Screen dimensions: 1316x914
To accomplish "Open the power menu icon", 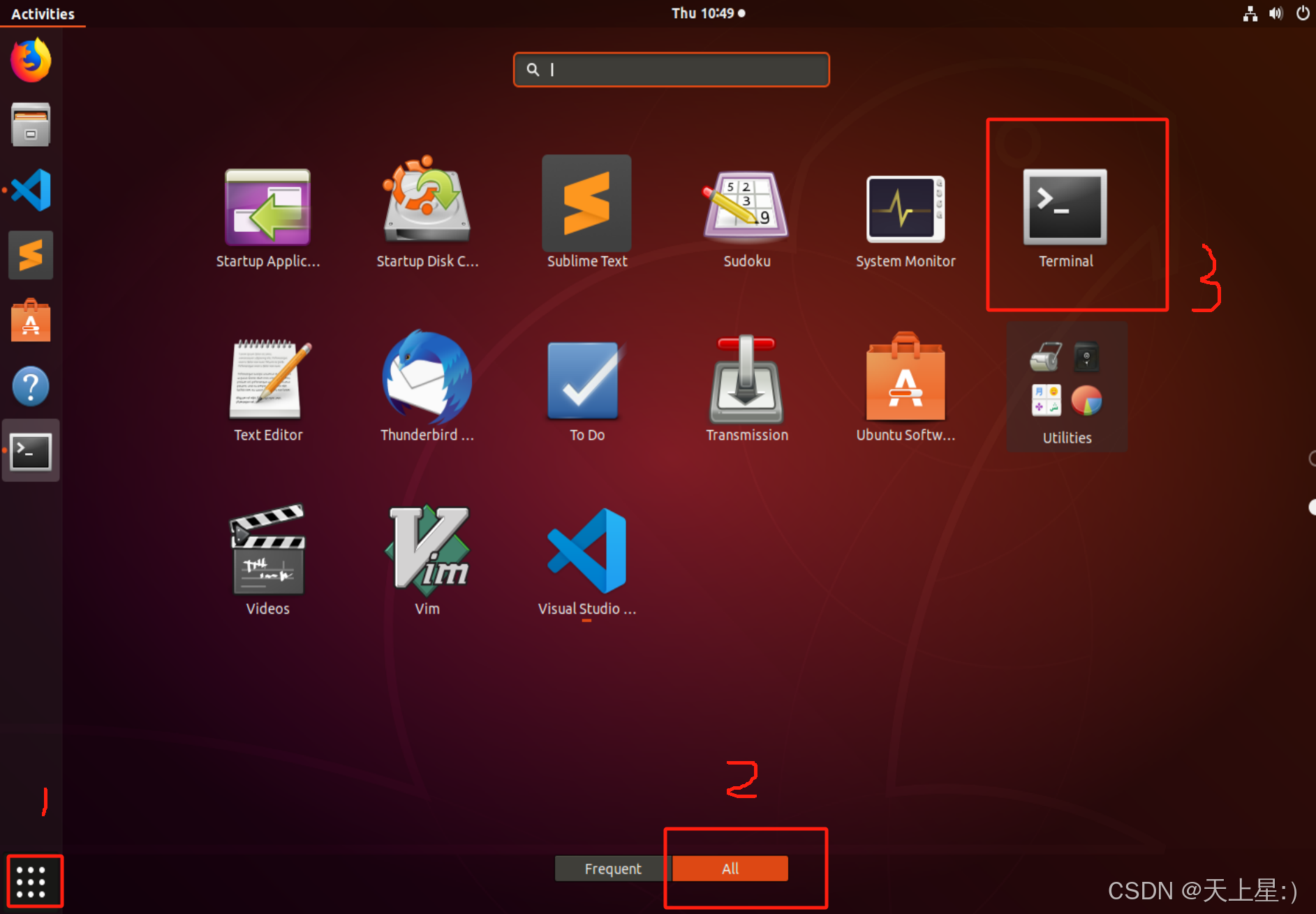I will (1303, 13).
